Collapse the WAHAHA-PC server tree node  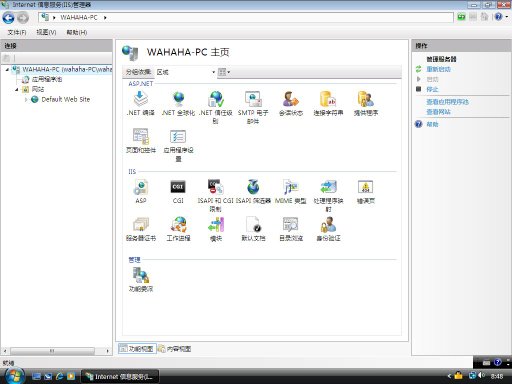pos(7,69)
